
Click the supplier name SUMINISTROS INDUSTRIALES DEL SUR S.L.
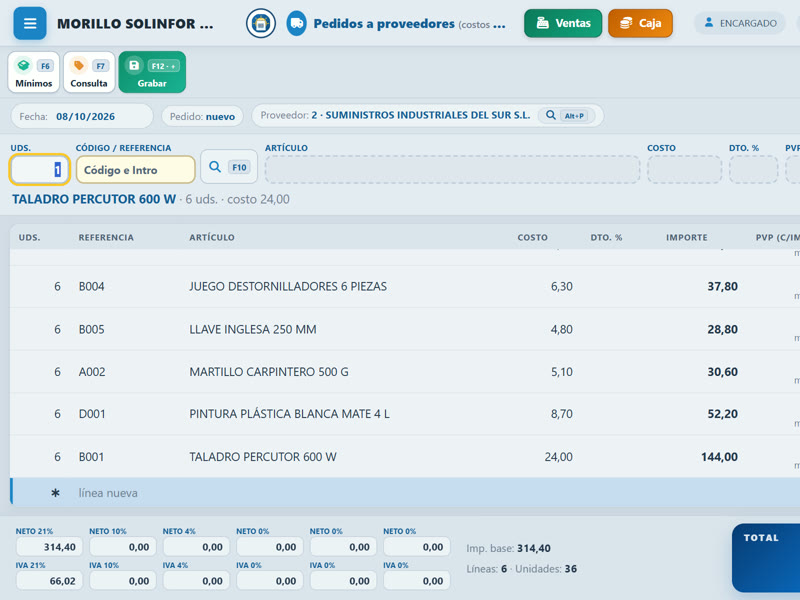428,115
